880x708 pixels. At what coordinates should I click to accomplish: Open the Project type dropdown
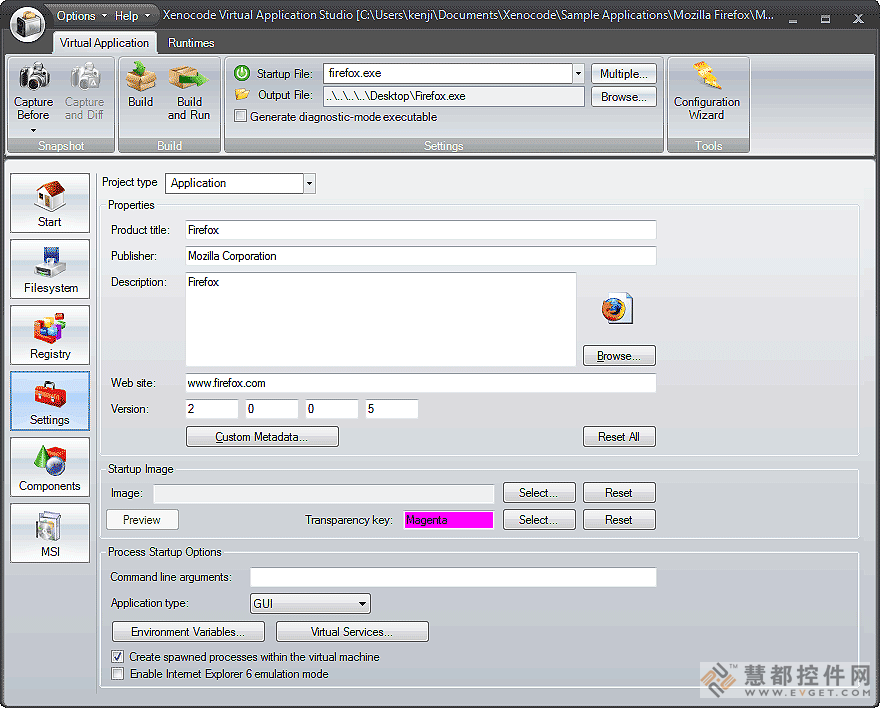click(x=309, y=183)
